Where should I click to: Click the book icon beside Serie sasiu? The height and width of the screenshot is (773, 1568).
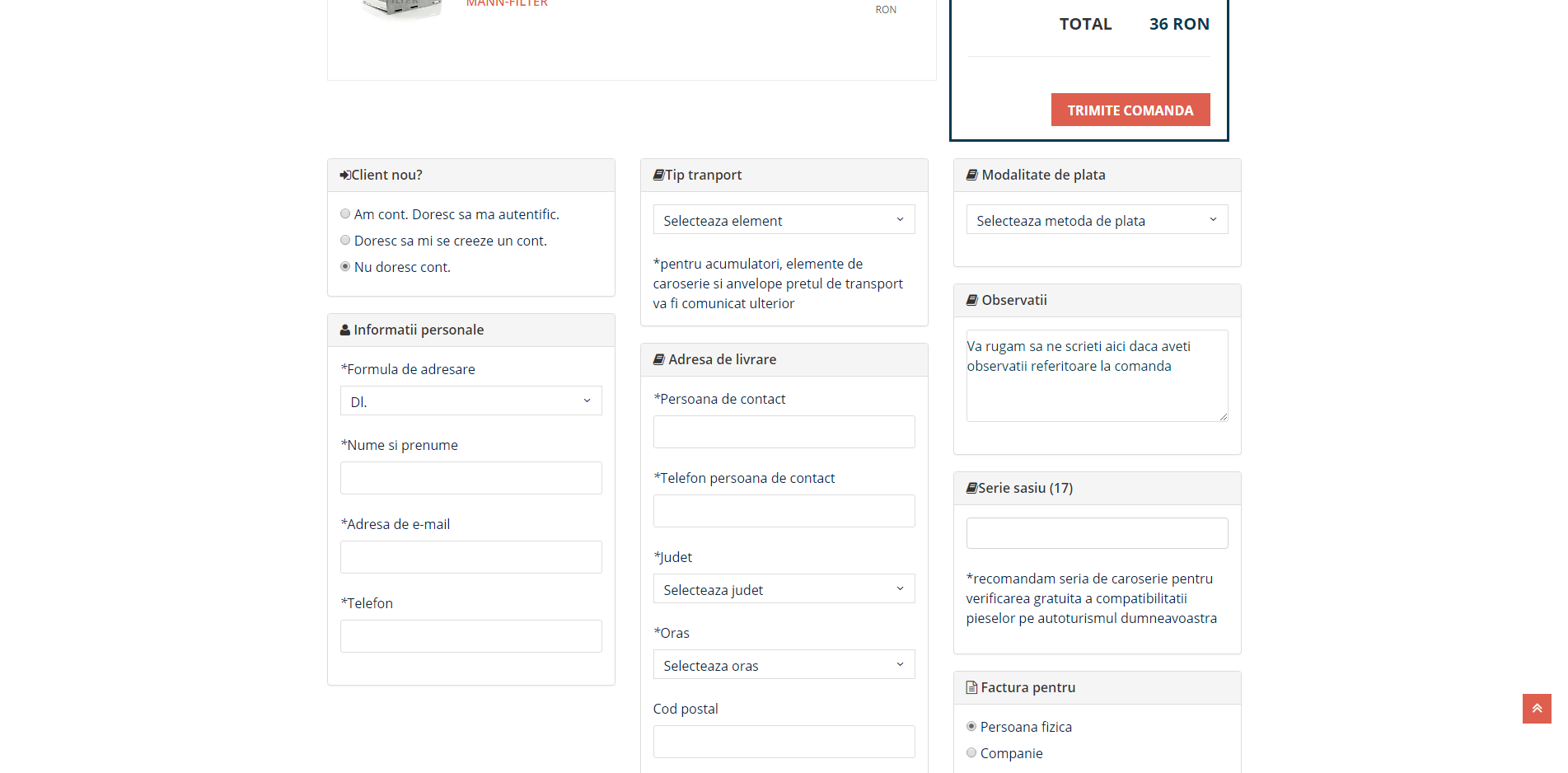pos(971,488)
